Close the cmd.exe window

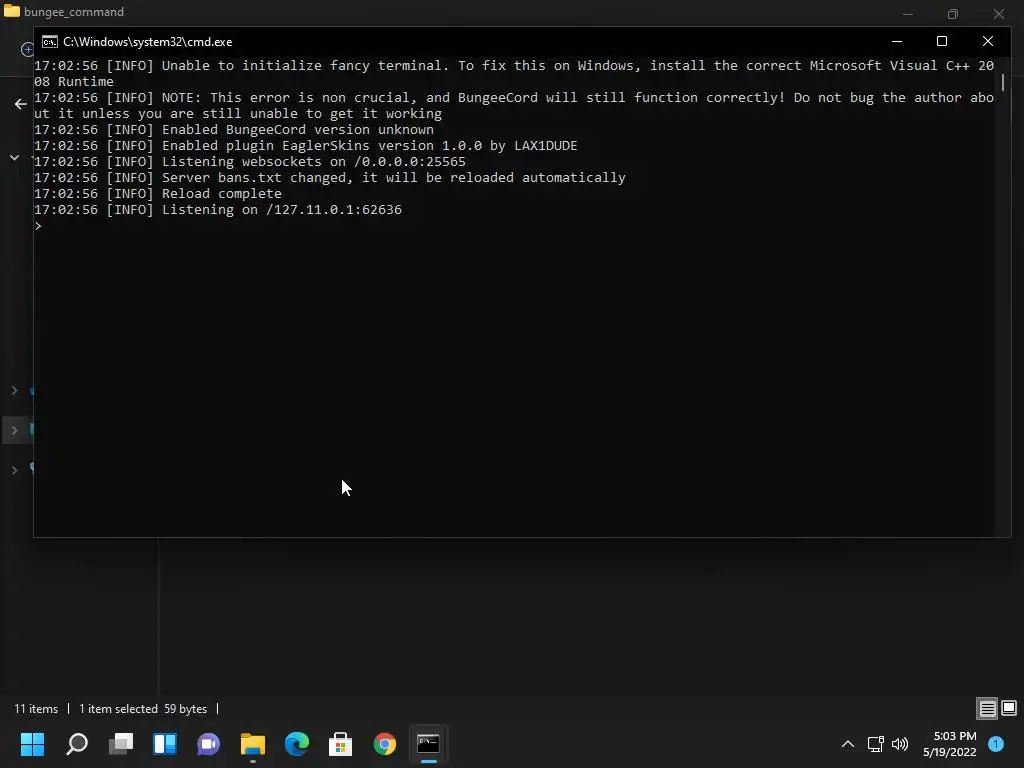(x=987, y=41)
